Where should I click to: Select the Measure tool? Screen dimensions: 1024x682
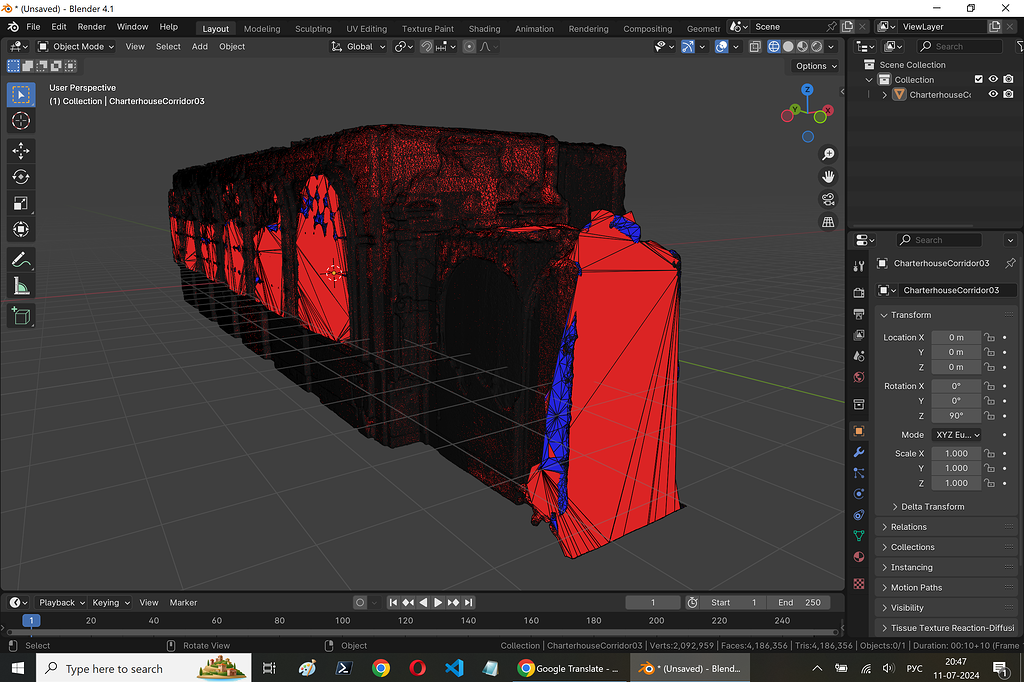pos(21,285)
